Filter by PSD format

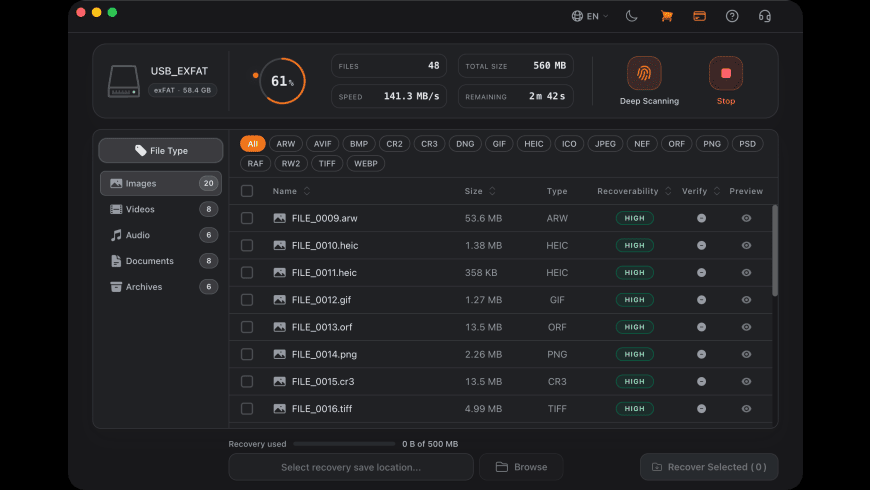pyautogui.click(x=747, y=144)
